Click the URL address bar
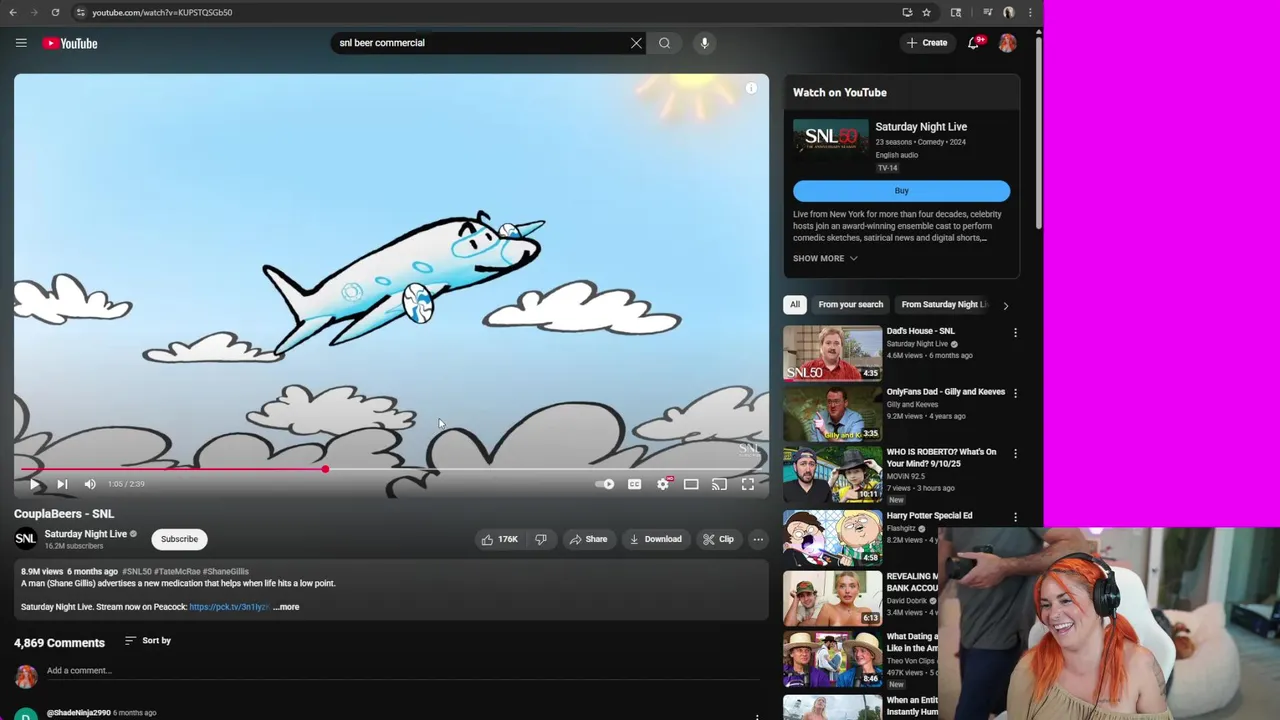The width and height of the screenshot is (1280, 720). pos(490,12)
